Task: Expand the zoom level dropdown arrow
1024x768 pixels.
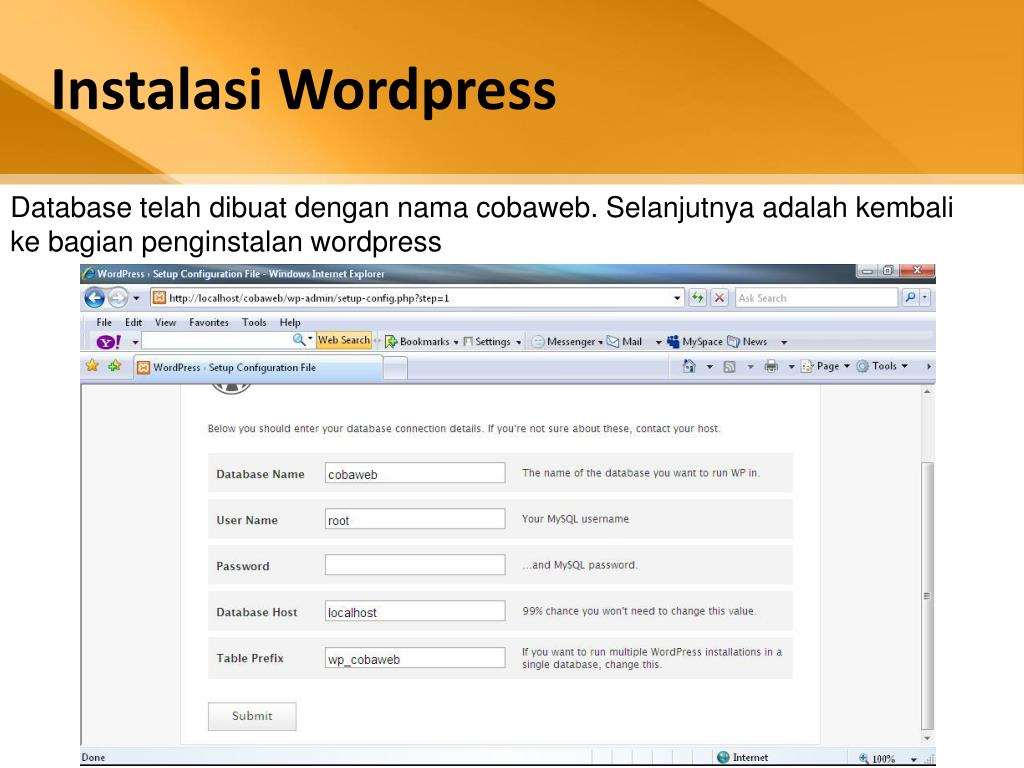Action: pyautogui.click(x=914, y=759)
